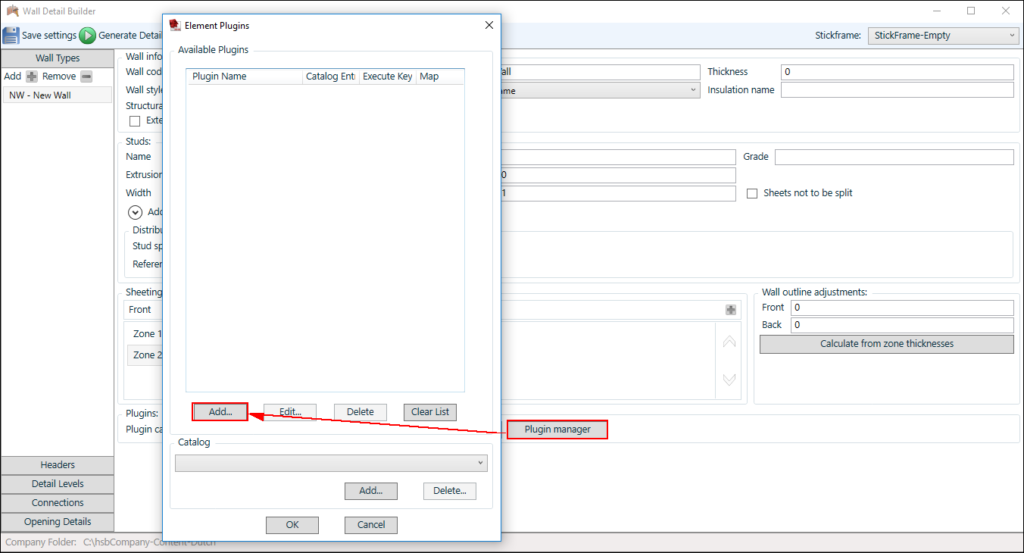Click the Wall Detail Builder app icon
1024x553 pixels.
click(12, 10)
